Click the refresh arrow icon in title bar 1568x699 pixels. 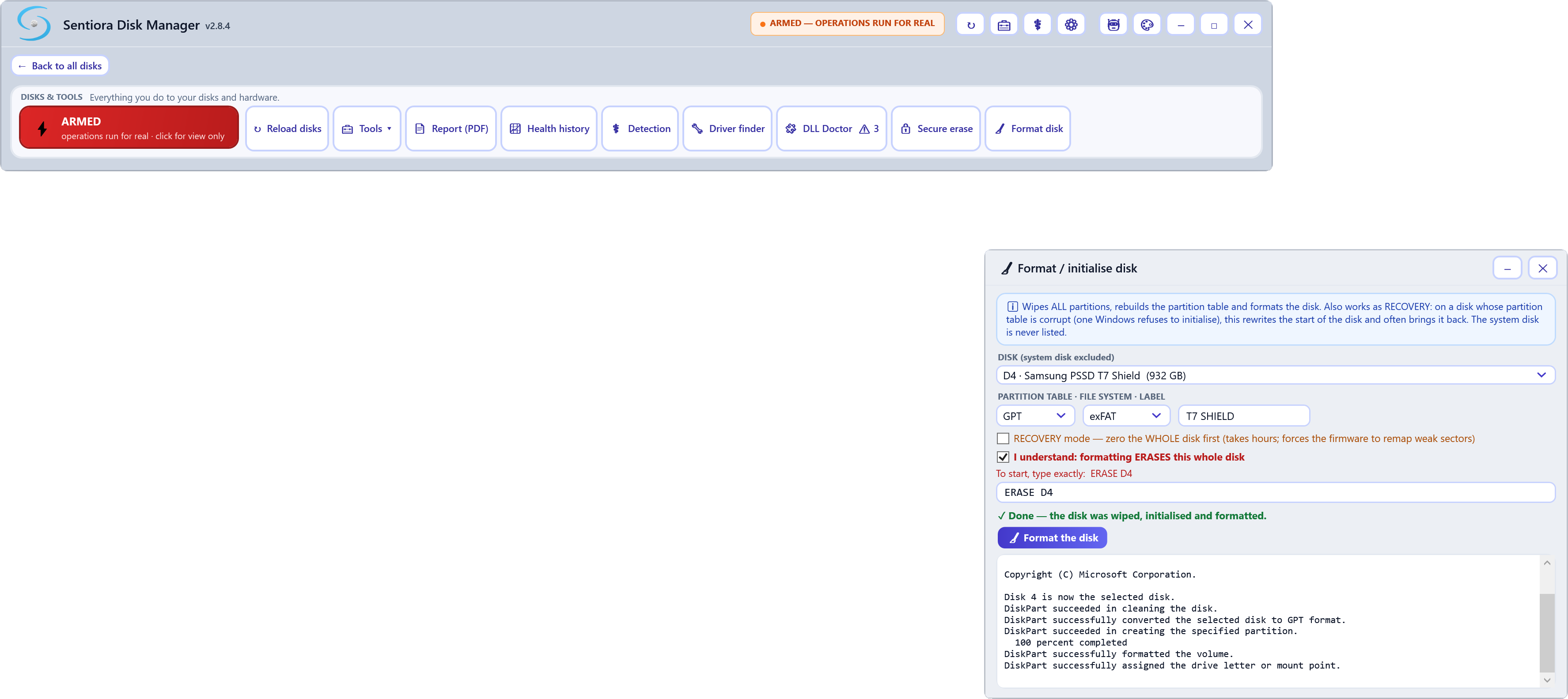tap(970, 25)
